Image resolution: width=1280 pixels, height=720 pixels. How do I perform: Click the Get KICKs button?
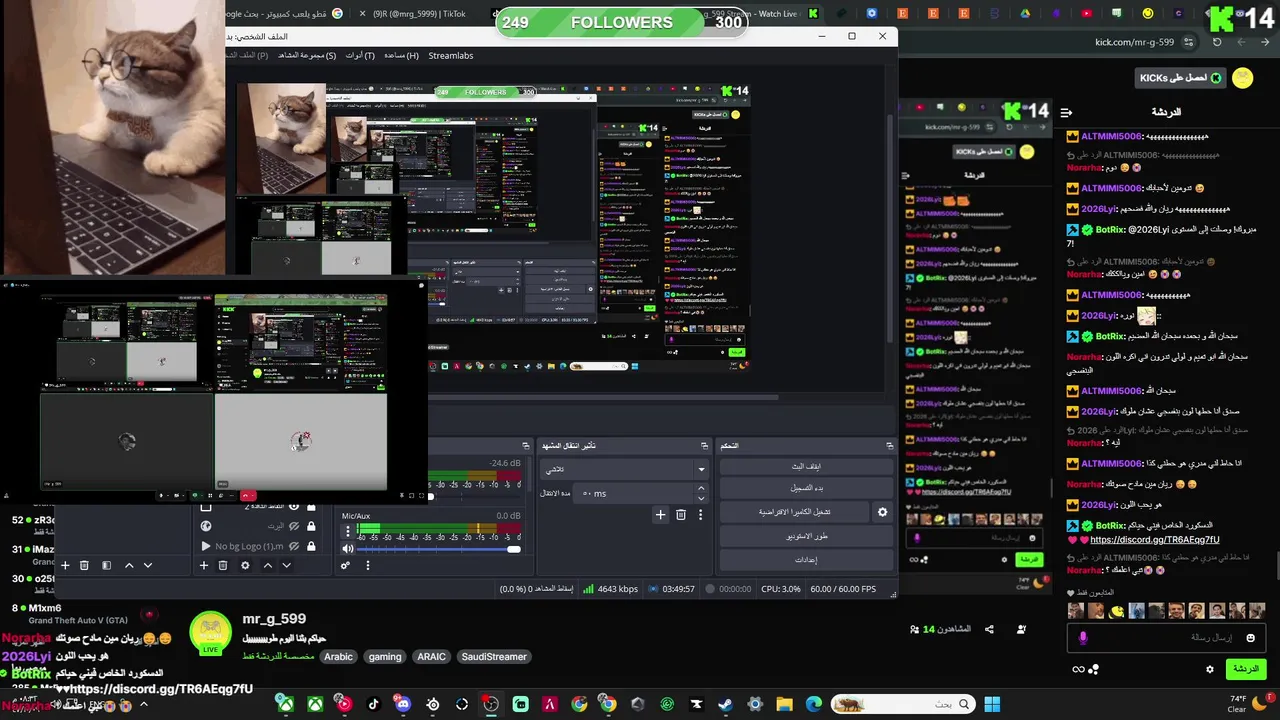[x=1180, y=78]
